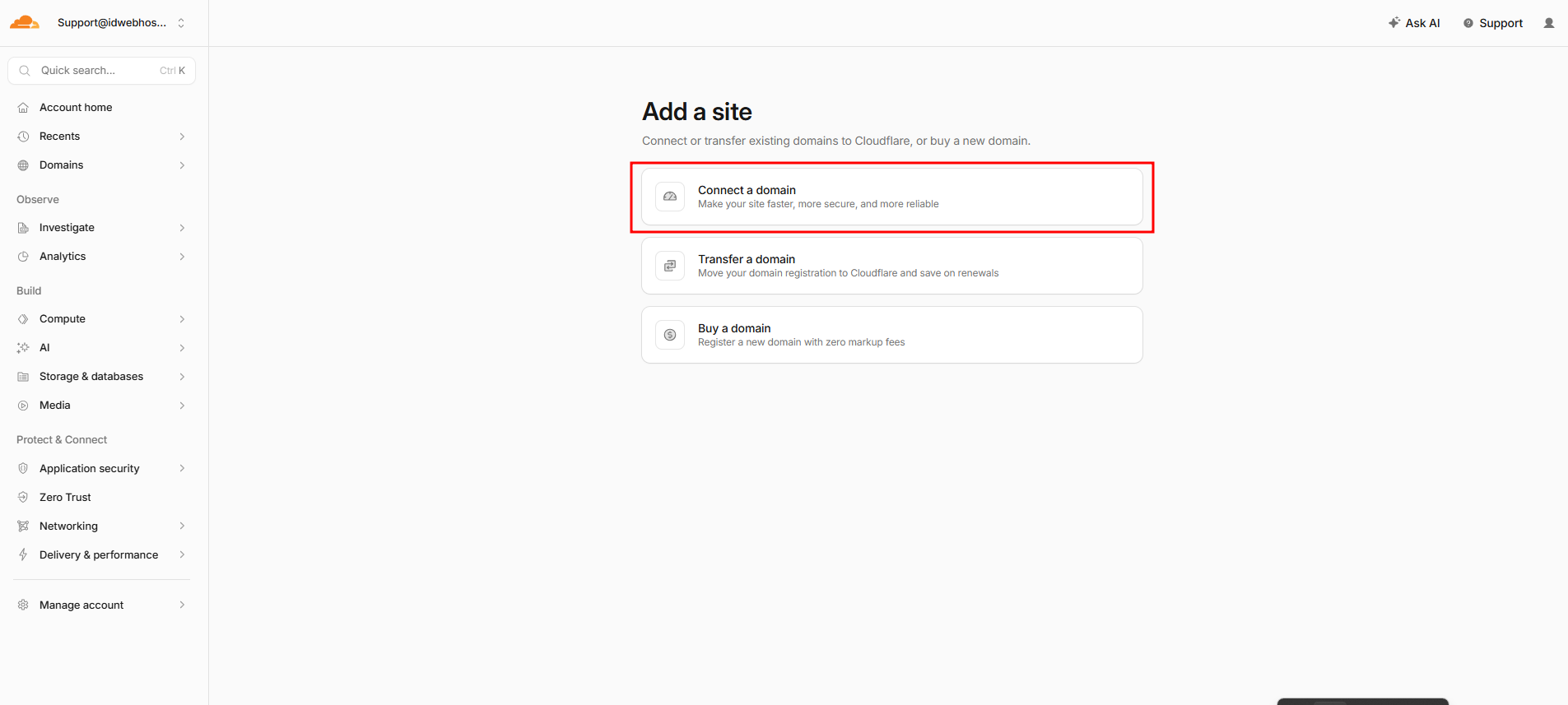
Task: Click the Investigate label in sidebar
Action: (67, 228)
